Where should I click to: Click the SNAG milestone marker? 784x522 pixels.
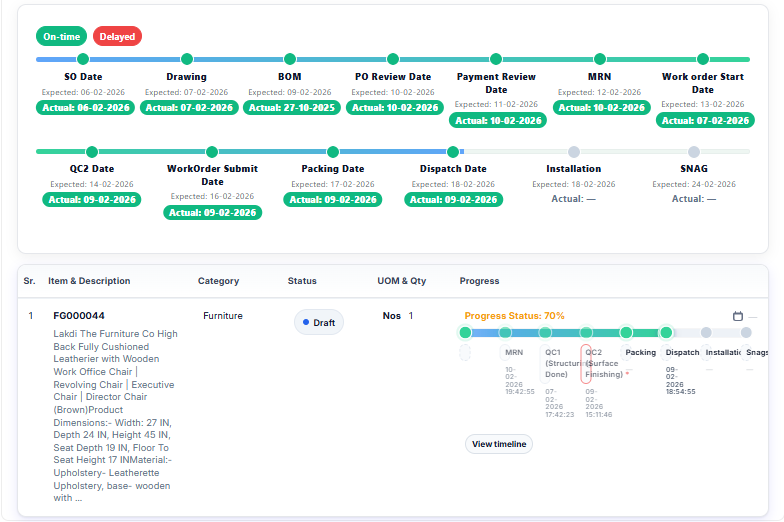(x=694, y=152)
